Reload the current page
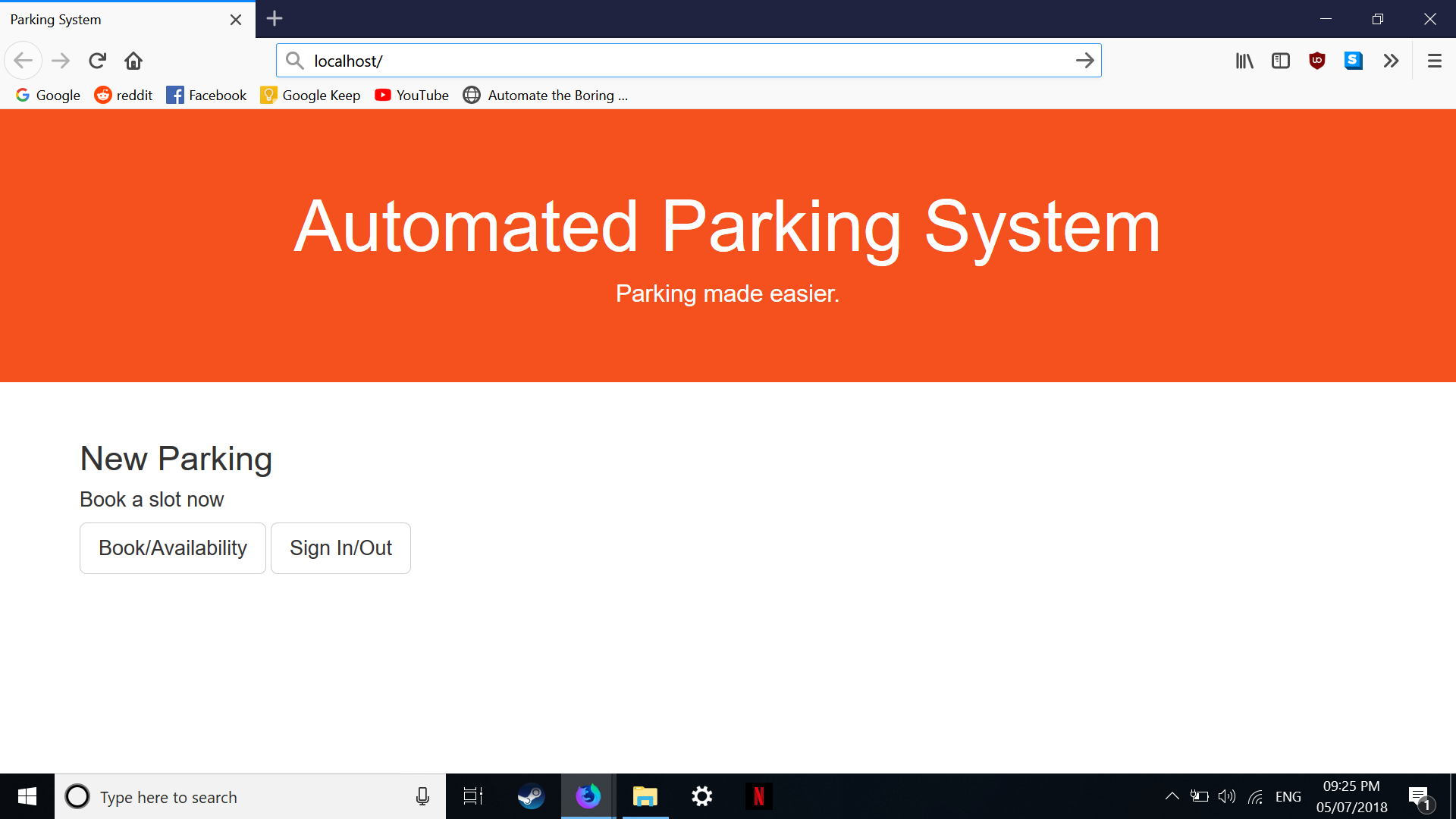The width and height of the screenshot is (1456, 819). [97, 60]
